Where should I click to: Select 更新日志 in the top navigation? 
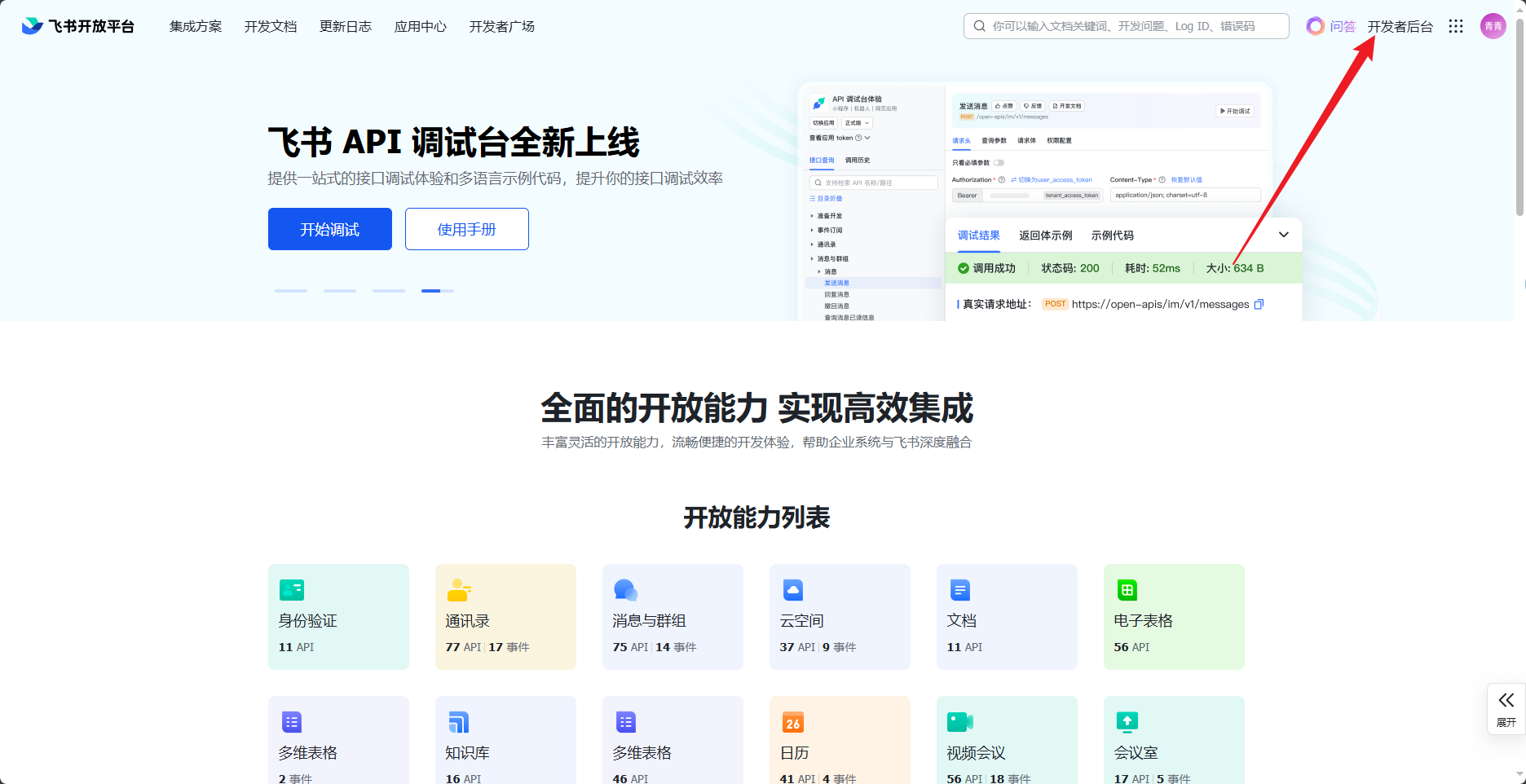(346, 26)
